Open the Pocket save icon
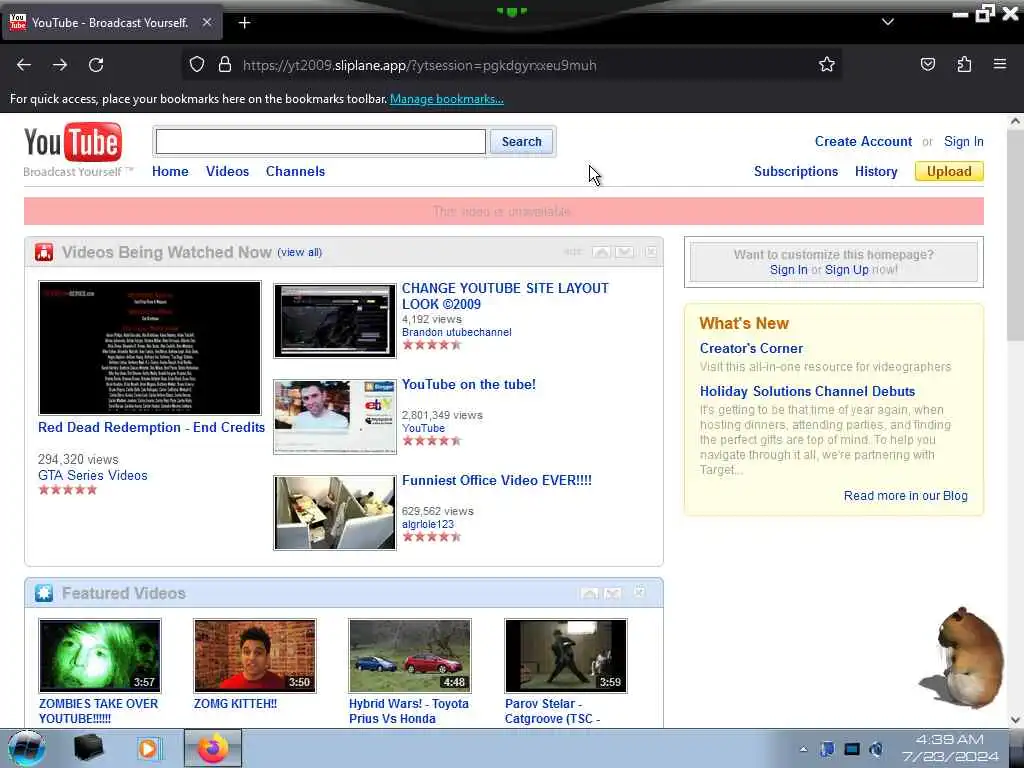The height and width of the screenshot is (768, 1024). coord(927,64)
